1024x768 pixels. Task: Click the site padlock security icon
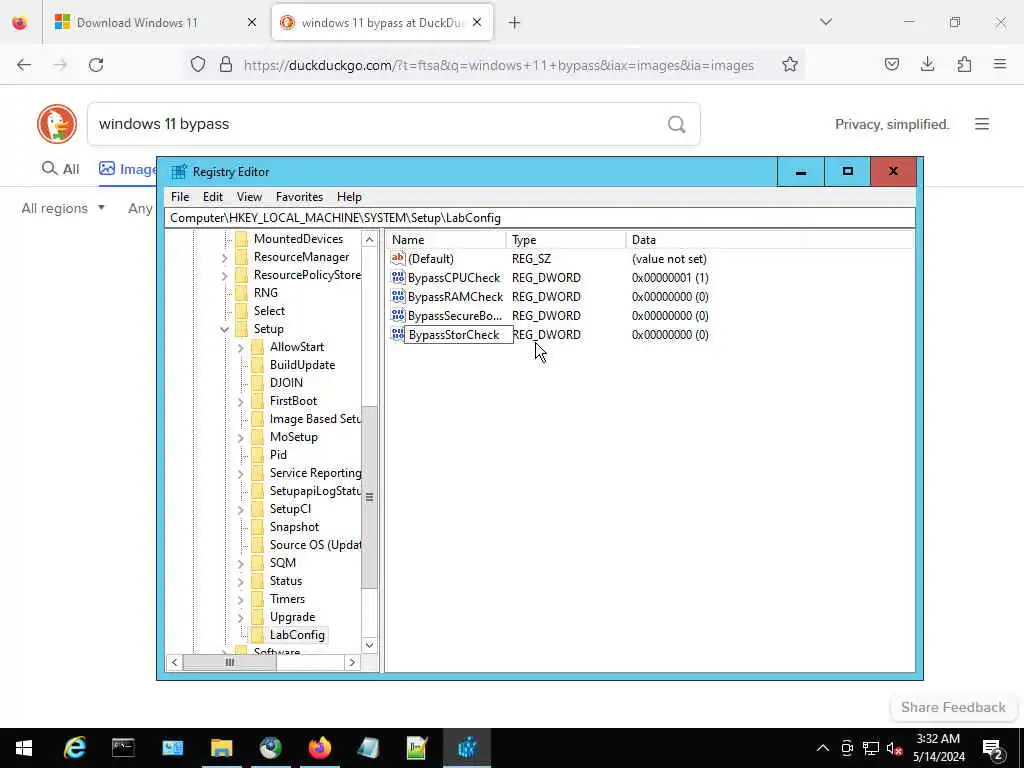click(226, 65)
